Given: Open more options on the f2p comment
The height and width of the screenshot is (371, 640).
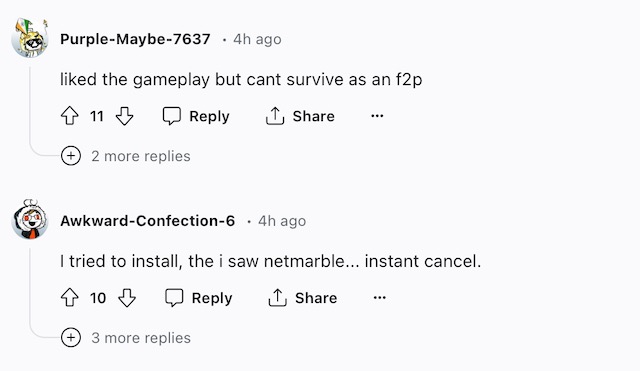Looking at the screenshot, I should tap(377, 116).
